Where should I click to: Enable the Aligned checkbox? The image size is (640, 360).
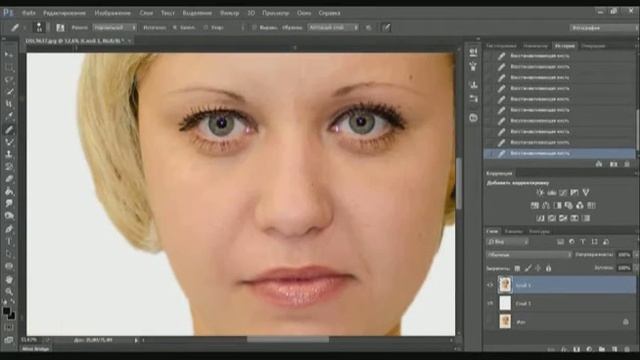coord(254,28)
